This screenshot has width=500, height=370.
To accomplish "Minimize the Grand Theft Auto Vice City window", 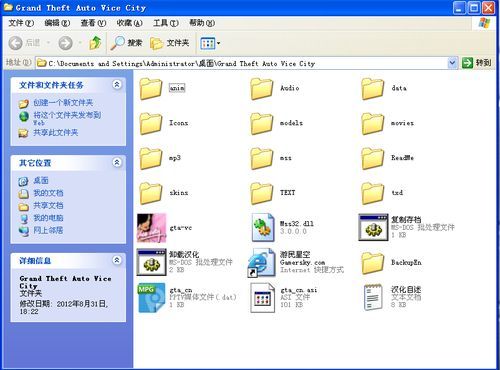I will [x=459, y=8].
